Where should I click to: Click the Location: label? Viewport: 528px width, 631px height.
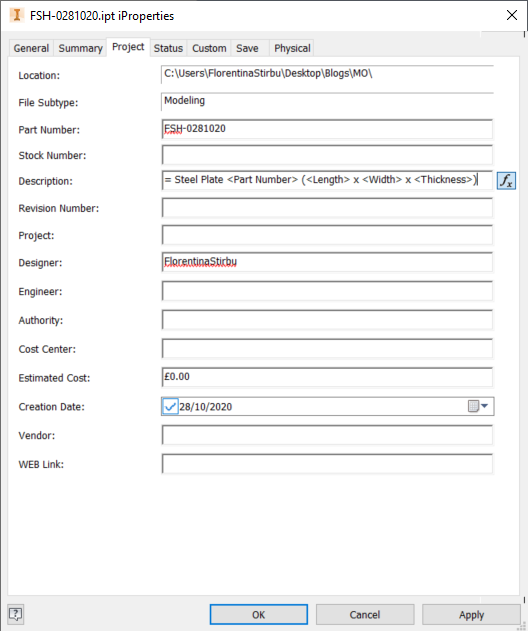(39, 75)
